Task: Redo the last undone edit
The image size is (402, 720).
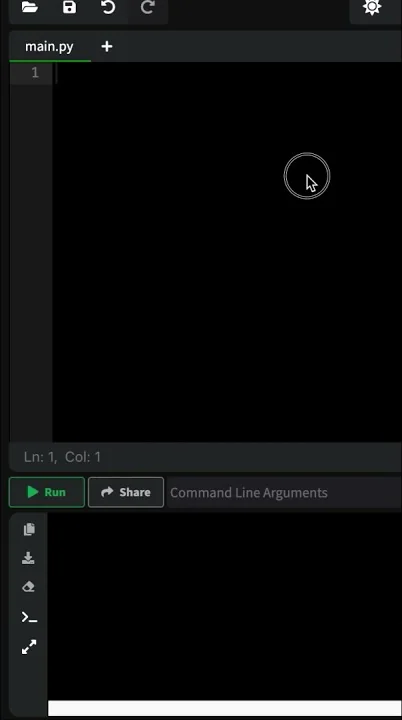Action: point(147,7)
